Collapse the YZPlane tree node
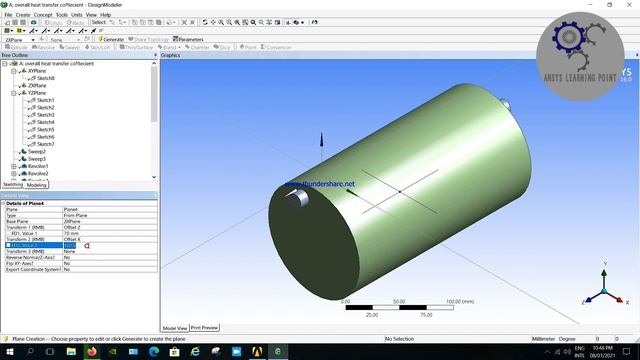640x360 pixels. 14,93
